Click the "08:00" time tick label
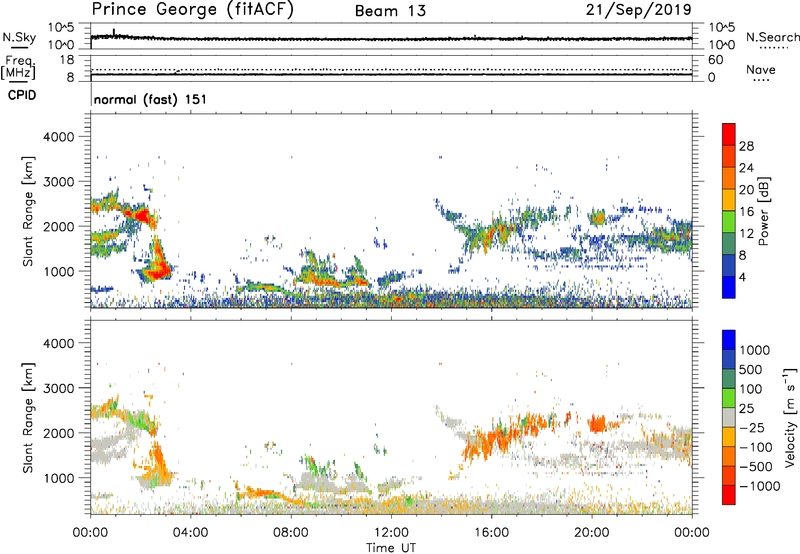This screenshot has height=554, width=800. (291, 533)
